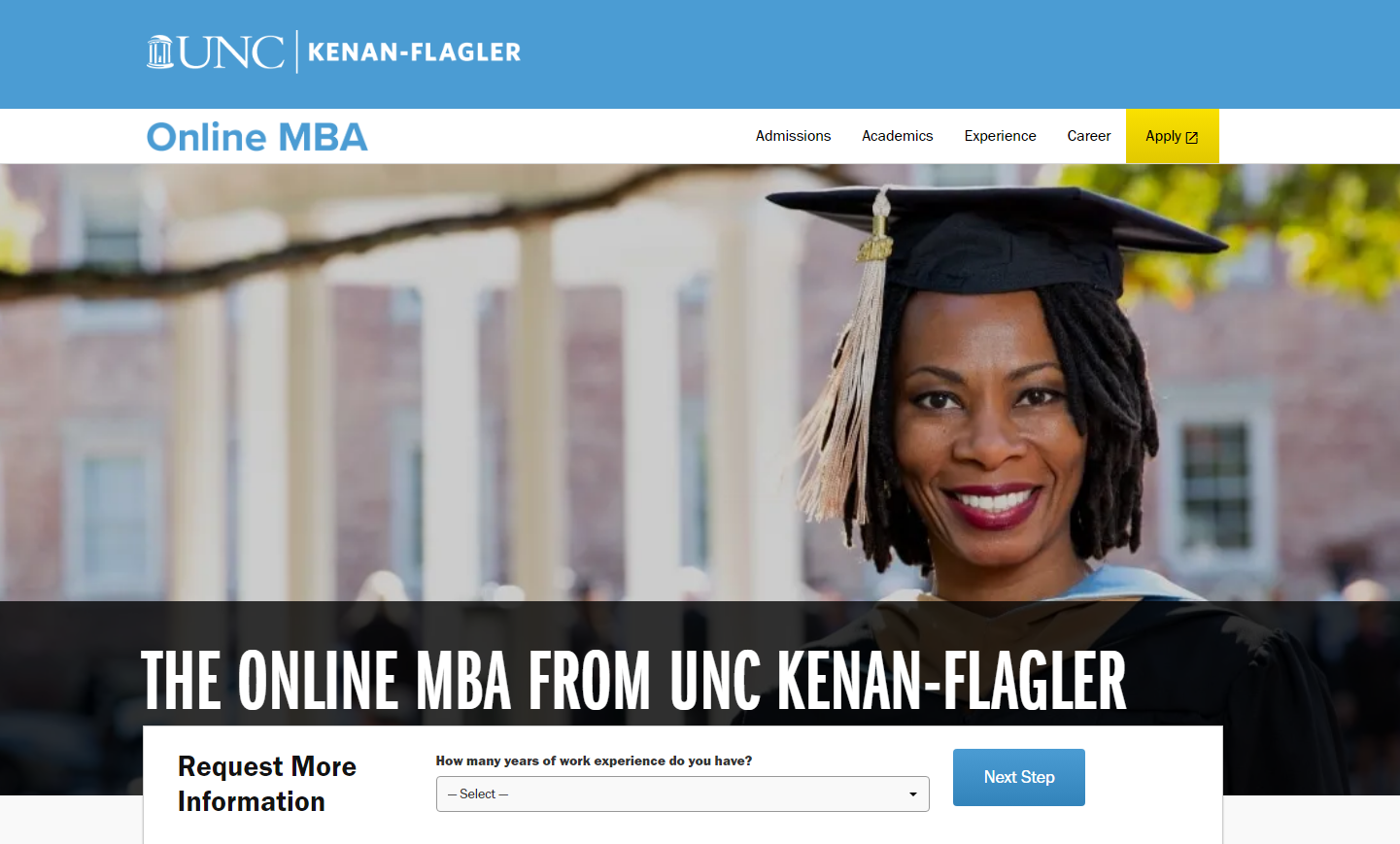This screenshot has height=844, width=1400.
Task: Click the graduate's face in hero photo
Action: click(x=991, y=418)
